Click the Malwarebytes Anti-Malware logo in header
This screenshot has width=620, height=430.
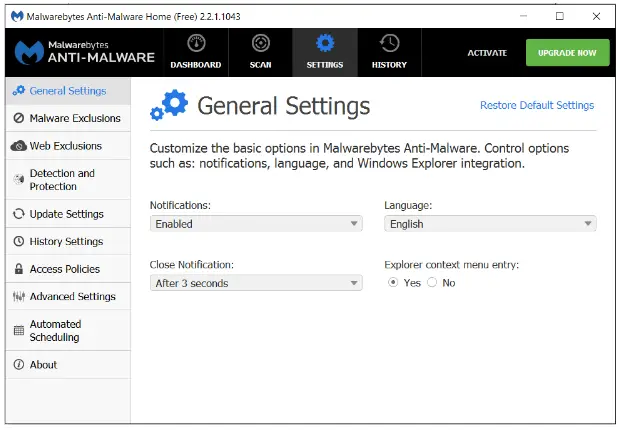tap(85, 52)
